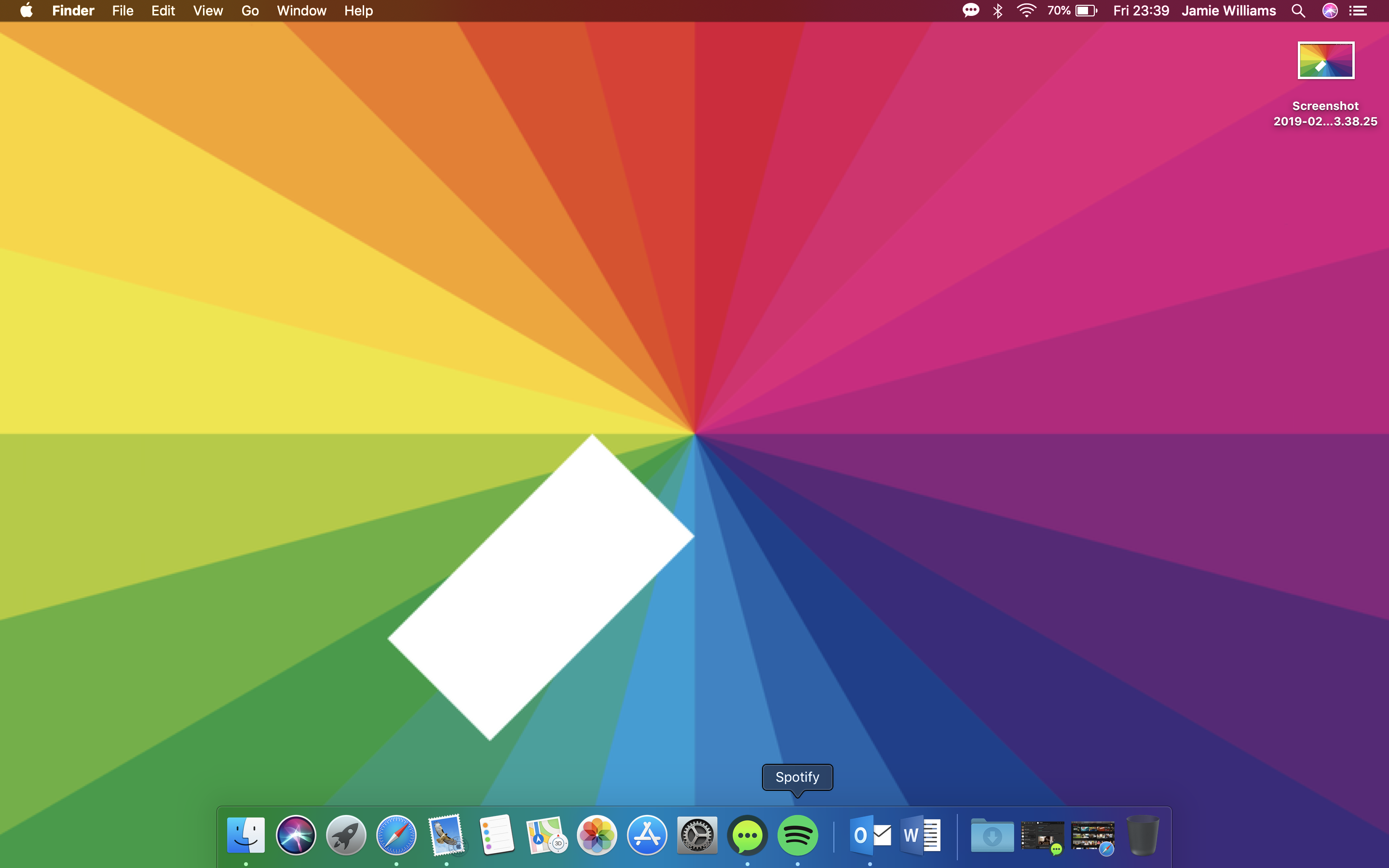Launch Siri from the Dock
Image resolution: width=1389 pixels, height=868 pixels.
click(296, 835)
